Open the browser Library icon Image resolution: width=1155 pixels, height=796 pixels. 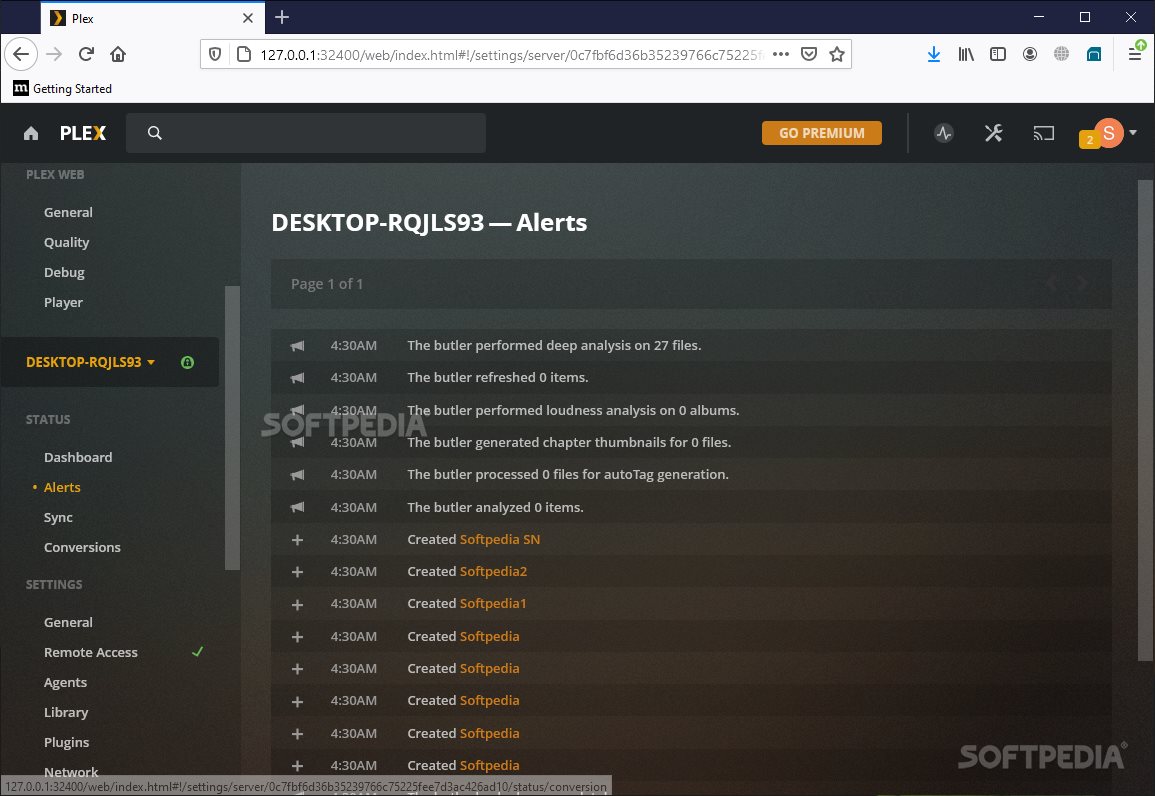point(966,54)
